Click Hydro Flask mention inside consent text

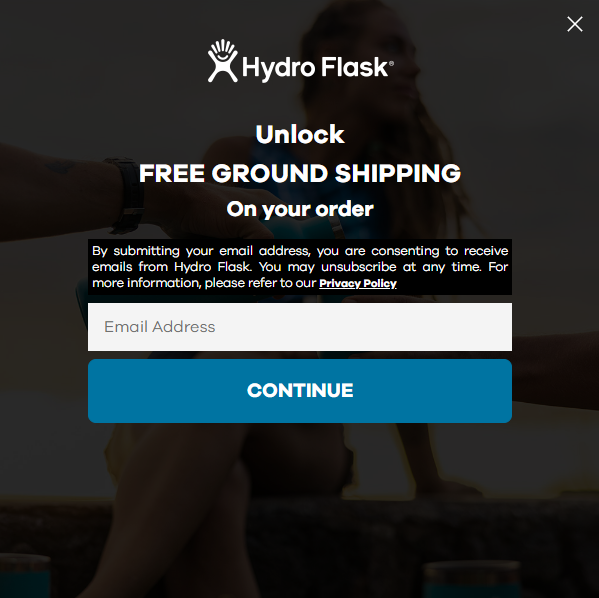pyautogui.click(x=213, y=267)
